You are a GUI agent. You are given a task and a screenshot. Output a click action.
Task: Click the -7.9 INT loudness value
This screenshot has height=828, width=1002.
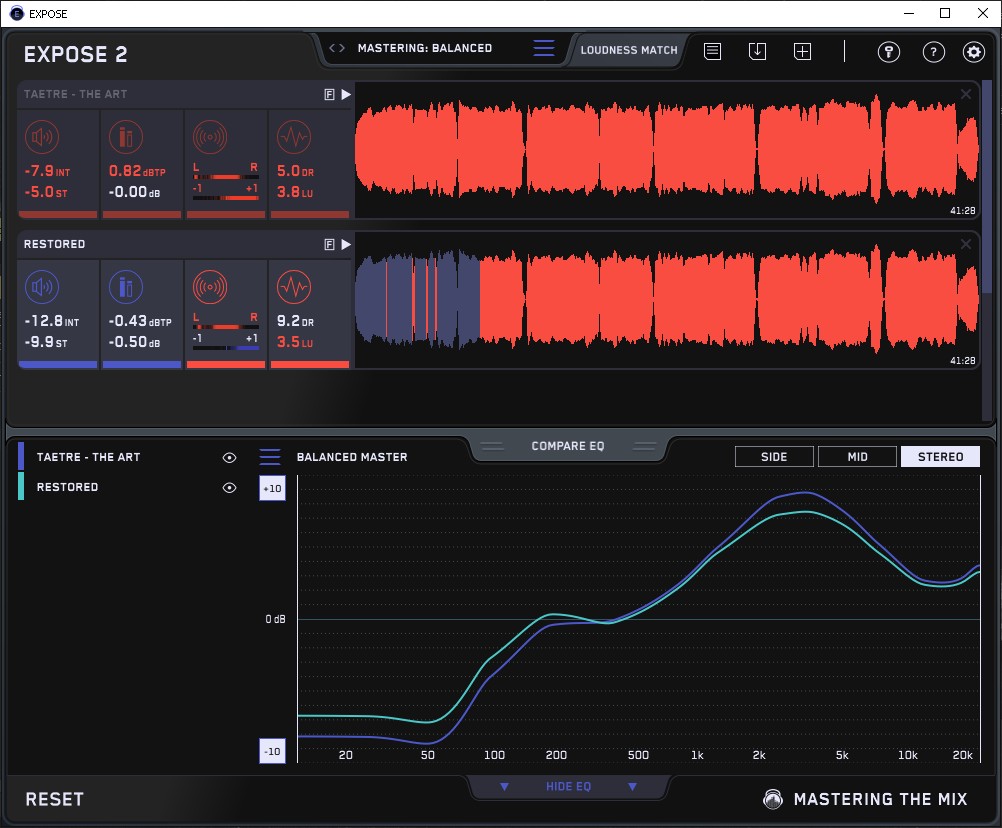(x=47, y=171)
